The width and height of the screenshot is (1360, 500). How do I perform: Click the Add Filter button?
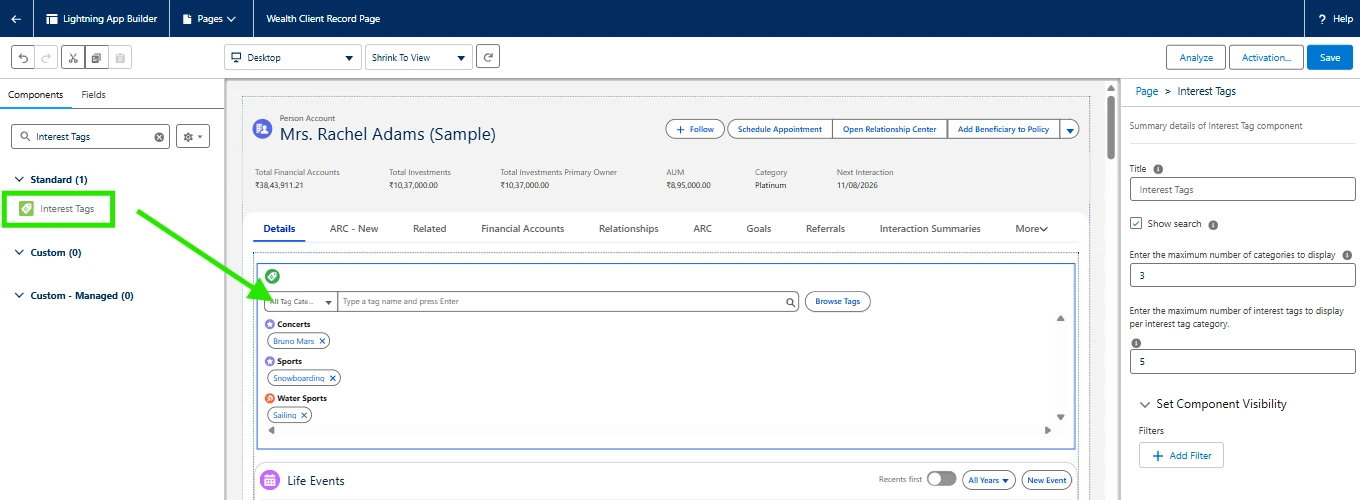(x=1181, y=456)
